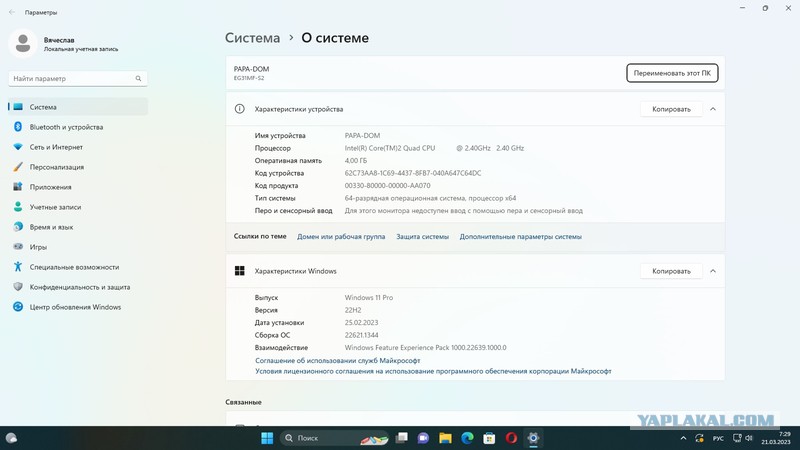Open Домен или рабочая группа link
This screenshot has height=450, width=800.
pyautogui.click(x=341, y=237)
